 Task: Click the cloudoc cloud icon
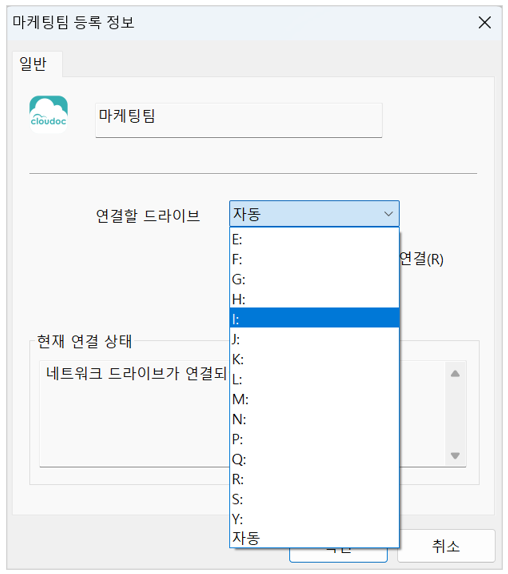(48, 114)
